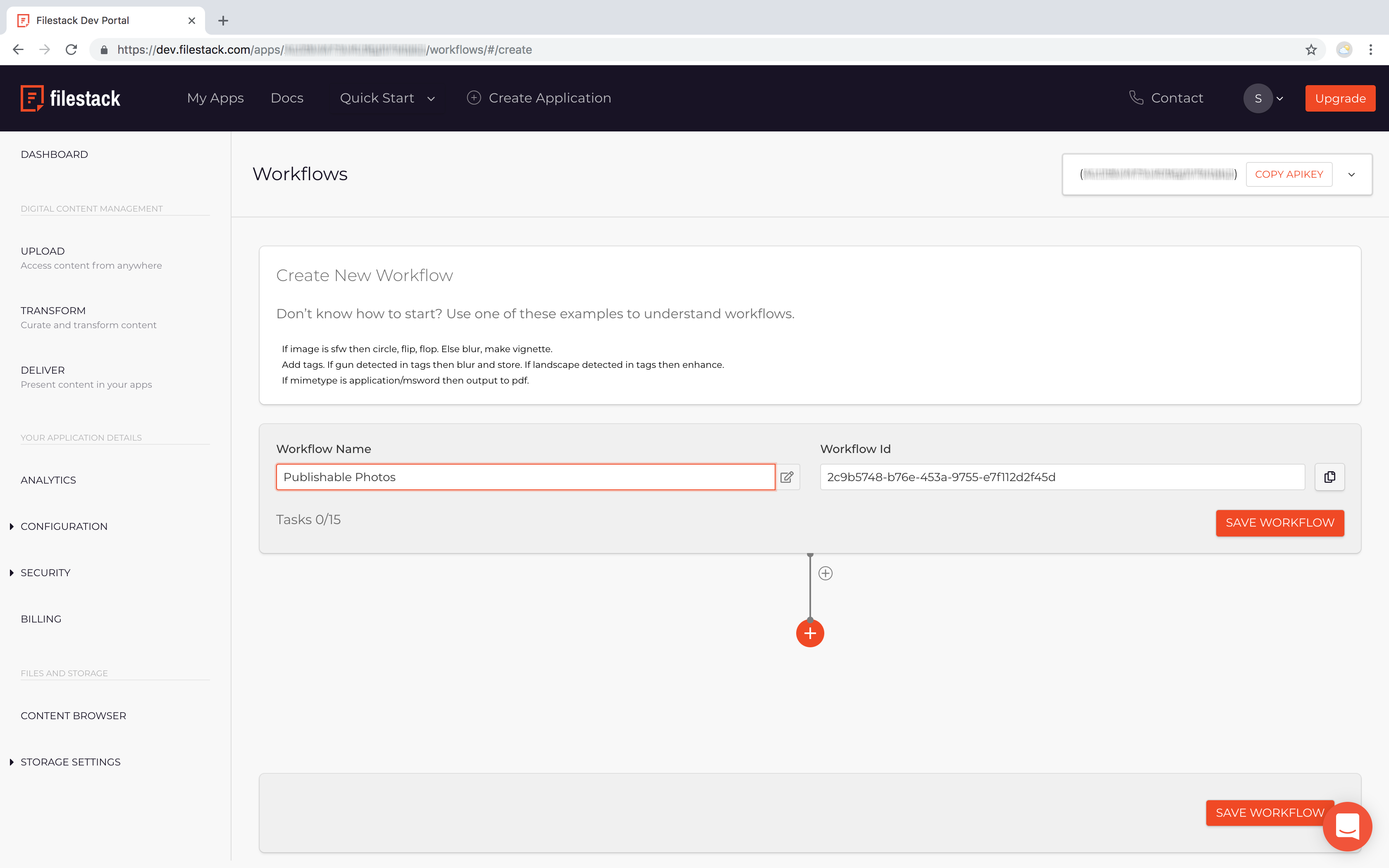Copy the workflow ID with clipboard icon
The image size is (1389, 868).
pos(1329,477)
